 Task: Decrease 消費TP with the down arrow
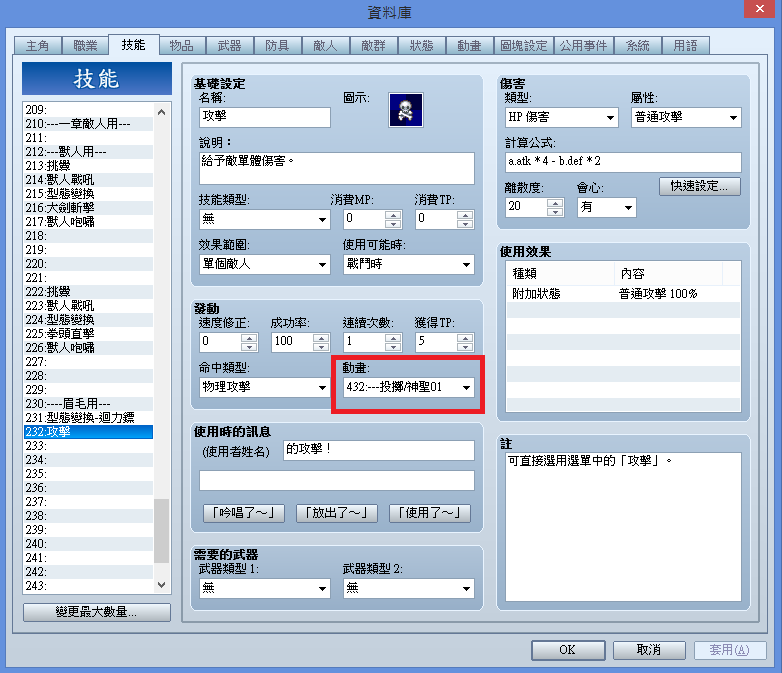[x=465, y=224]
